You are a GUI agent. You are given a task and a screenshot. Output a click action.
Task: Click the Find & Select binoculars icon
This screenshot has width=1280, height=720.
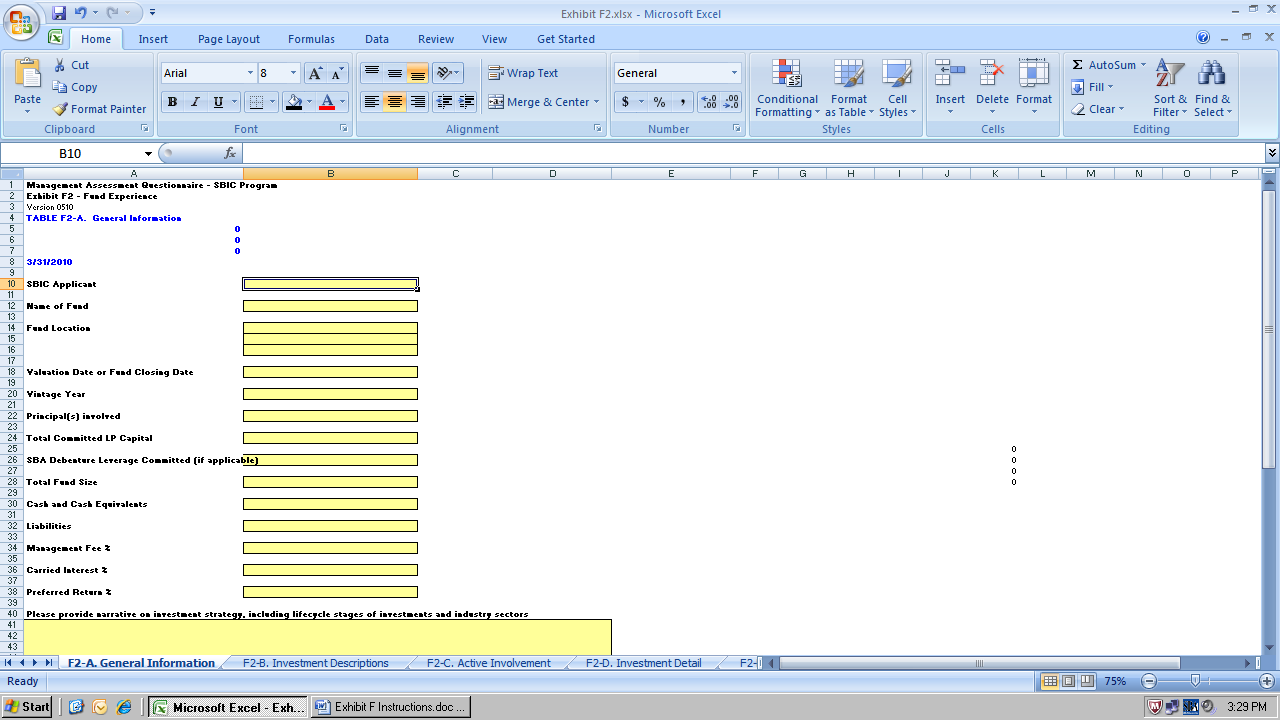pos(1212,75)
